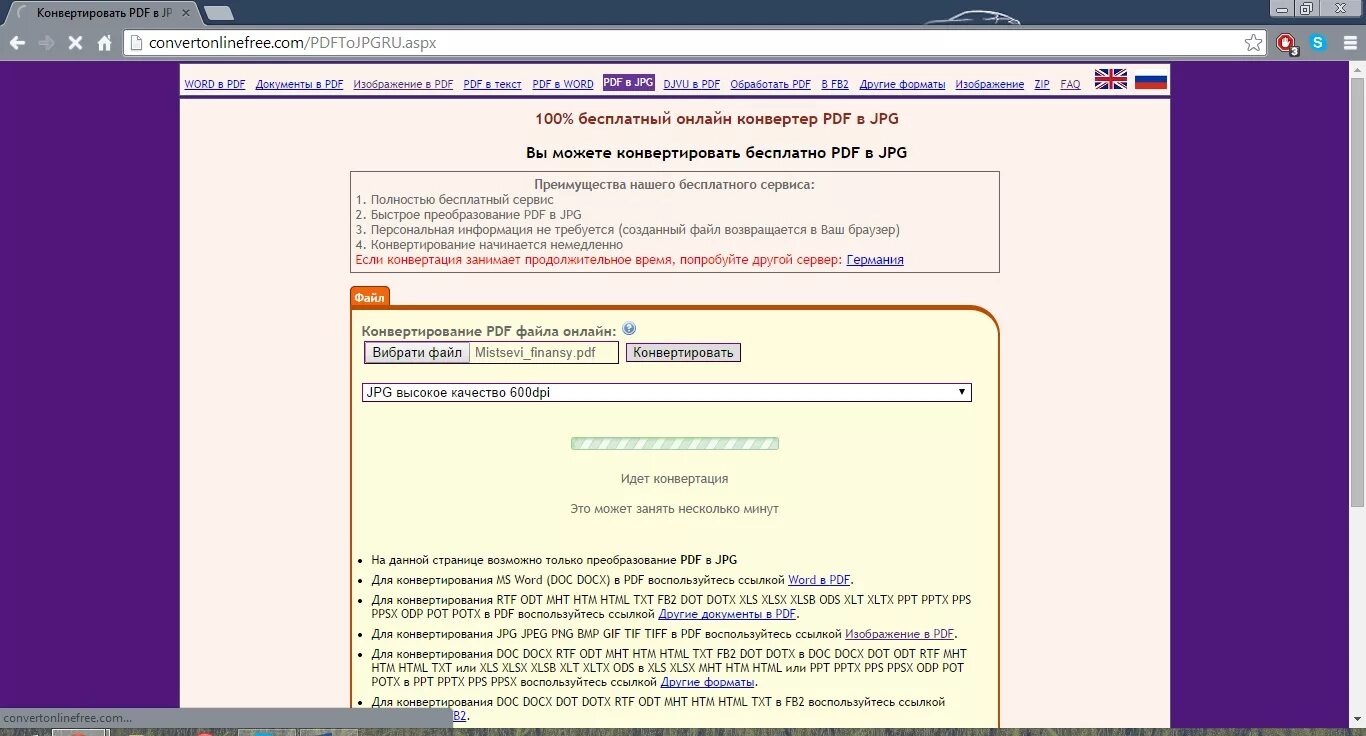Follow the Другие документы в PDF link
The image size is (1366, 736).
(727, 614)
